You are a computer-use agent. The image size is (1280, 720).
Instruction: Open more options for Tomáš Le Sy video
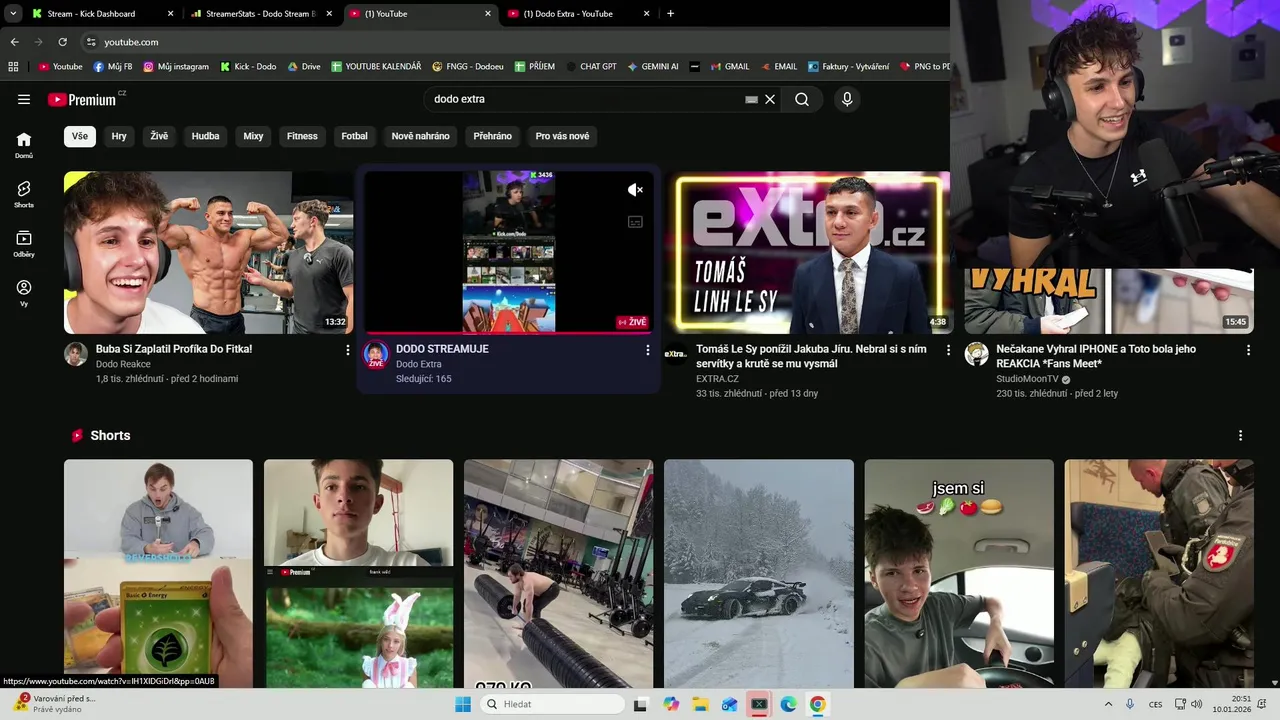click(x=949, y=350)
